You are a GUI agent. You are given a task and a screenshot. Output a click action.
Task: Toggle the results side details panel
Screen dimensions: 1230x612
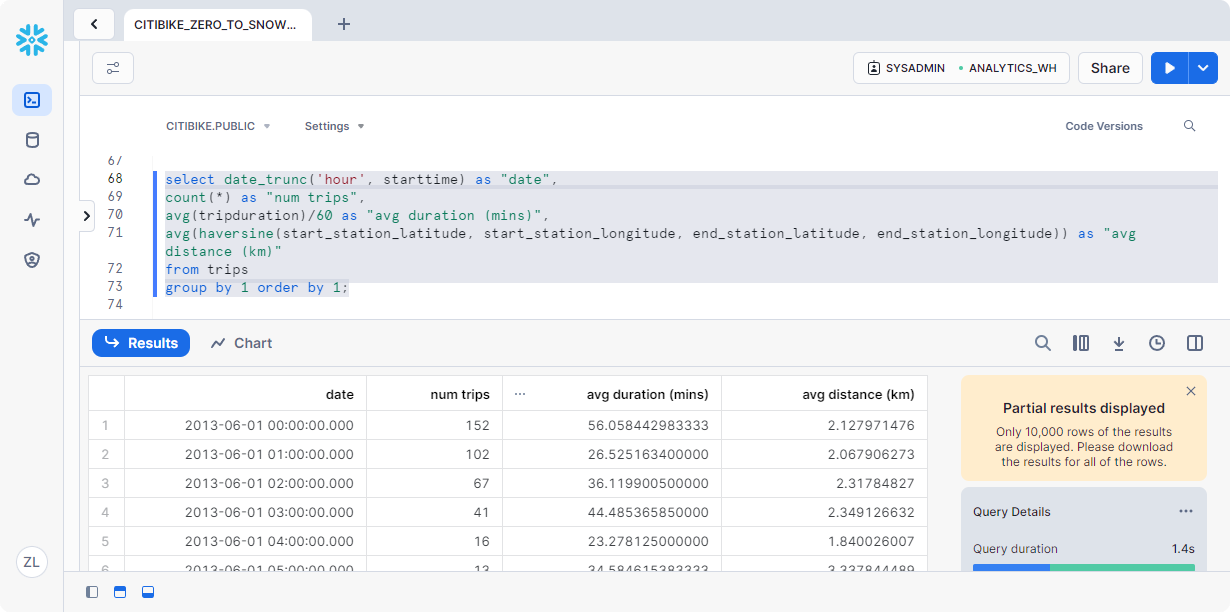(1195, 343)
